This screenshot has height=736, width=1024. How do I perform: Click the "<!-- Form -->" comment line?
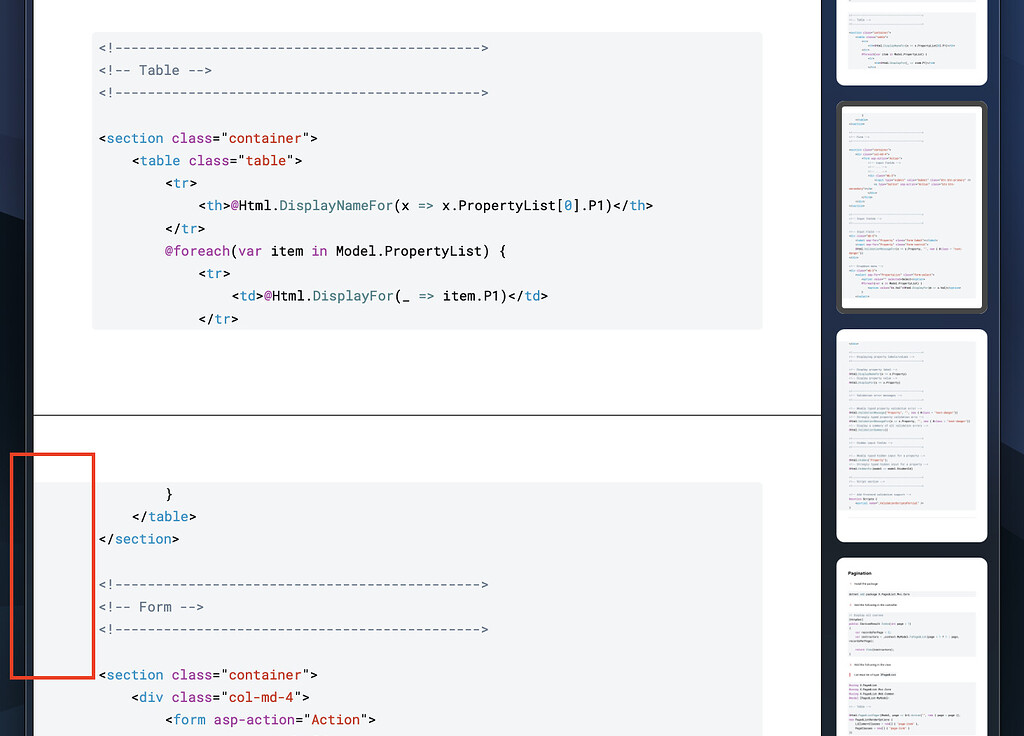pos(152,606)
